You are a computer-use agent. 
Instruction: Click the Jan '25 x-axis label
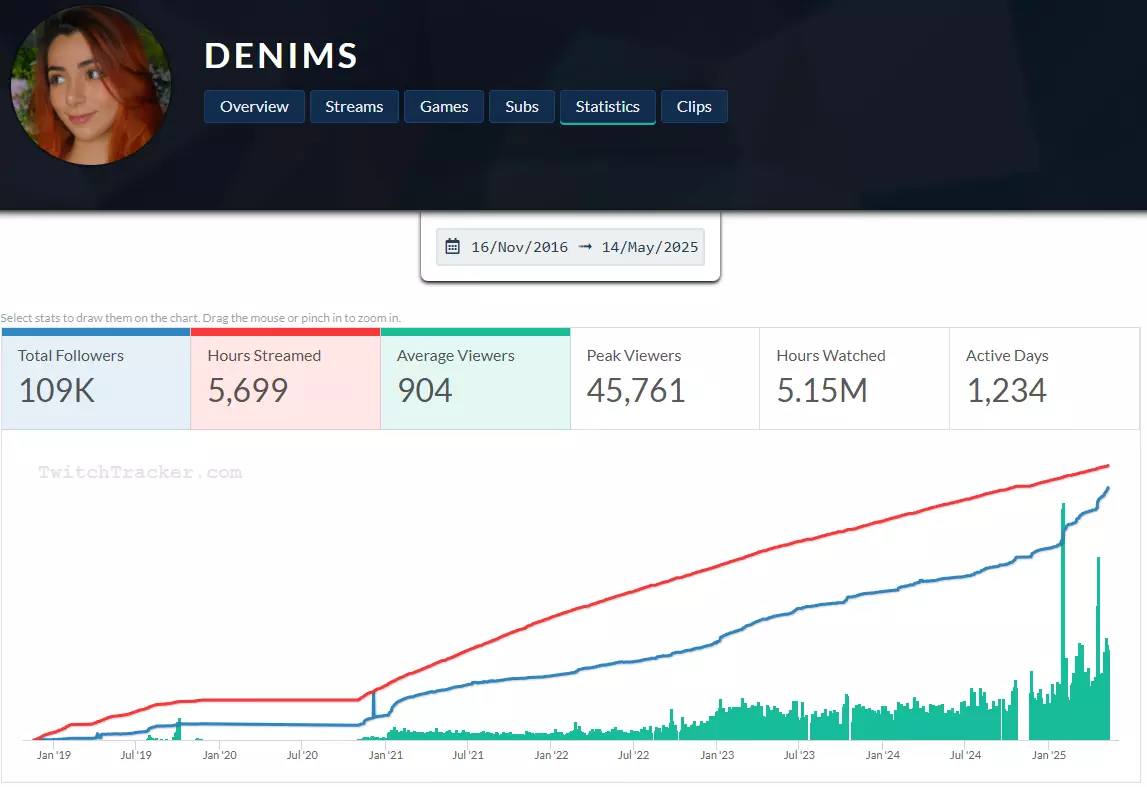click(1048, 755)
